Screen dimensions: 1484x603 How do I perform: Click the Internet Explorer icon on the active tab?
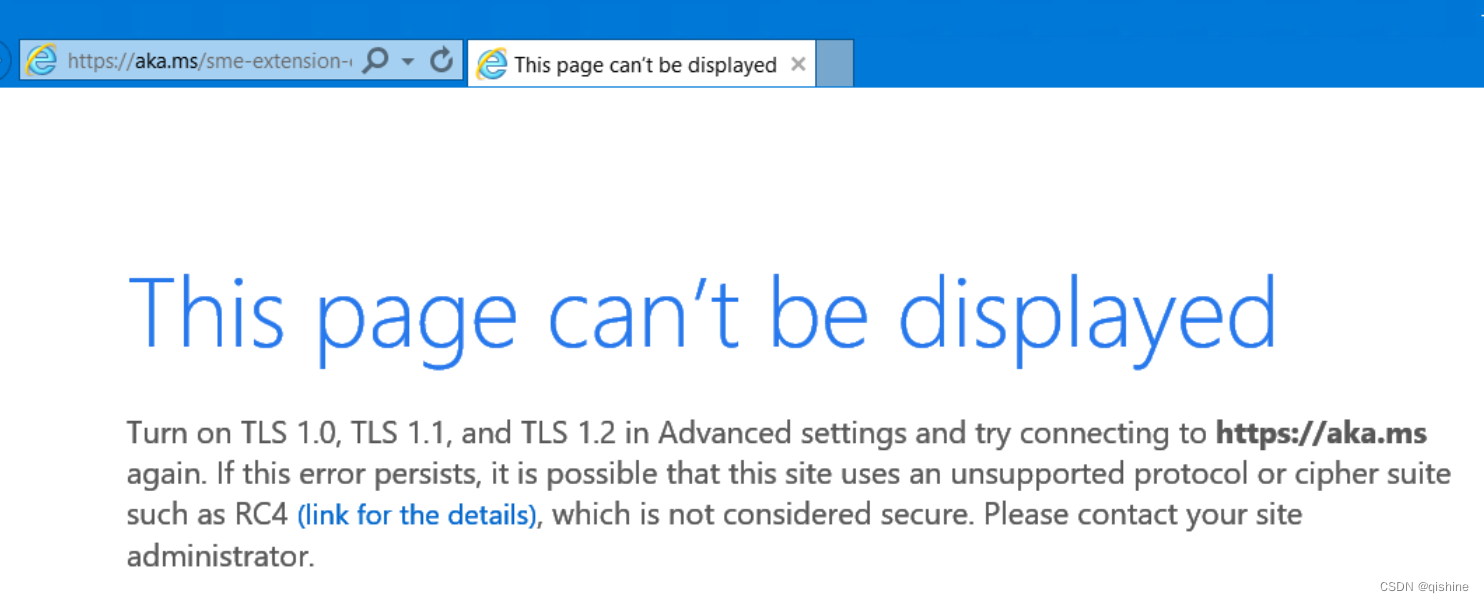click(492, 63)
